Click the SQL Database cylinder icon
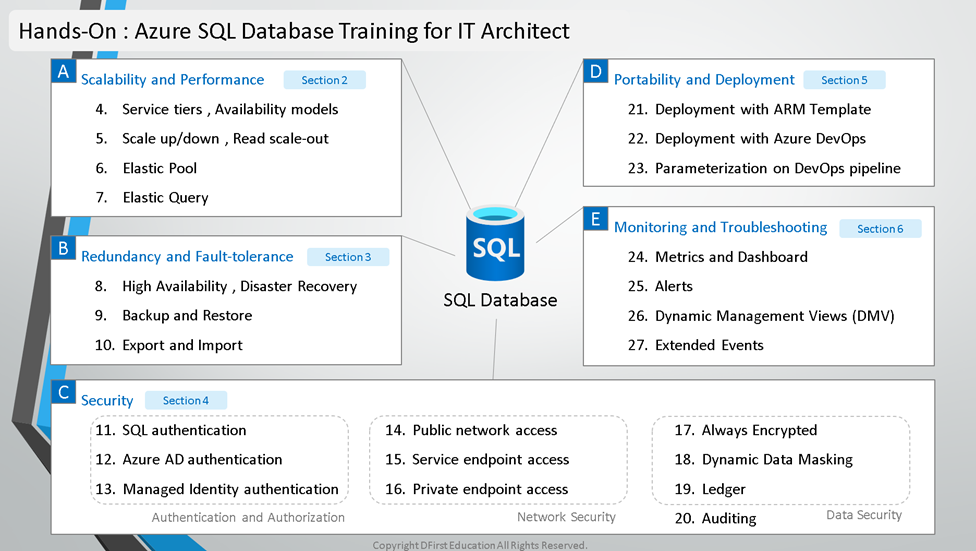 (x=495, y=243)
